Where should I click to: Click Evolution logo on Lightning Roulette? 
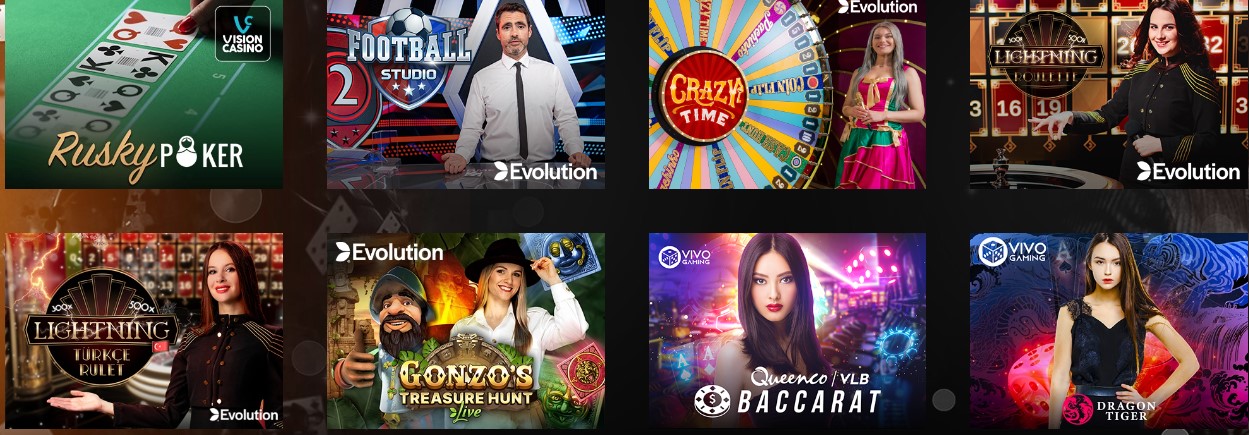(1189, 171)
